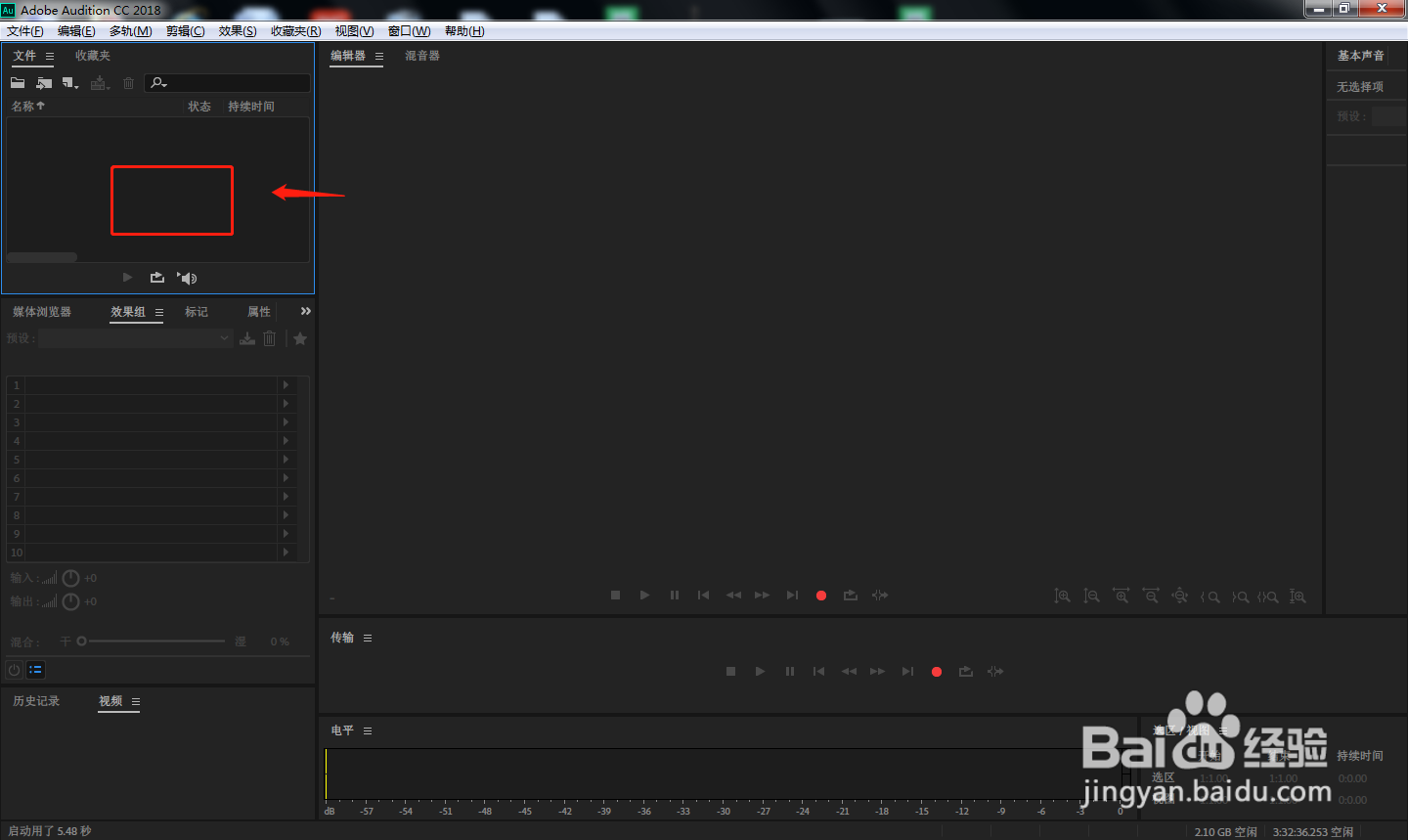Open the 编辑器 panel menu icon
This screenshot has width=1408, height=840.
pos(379,57)
